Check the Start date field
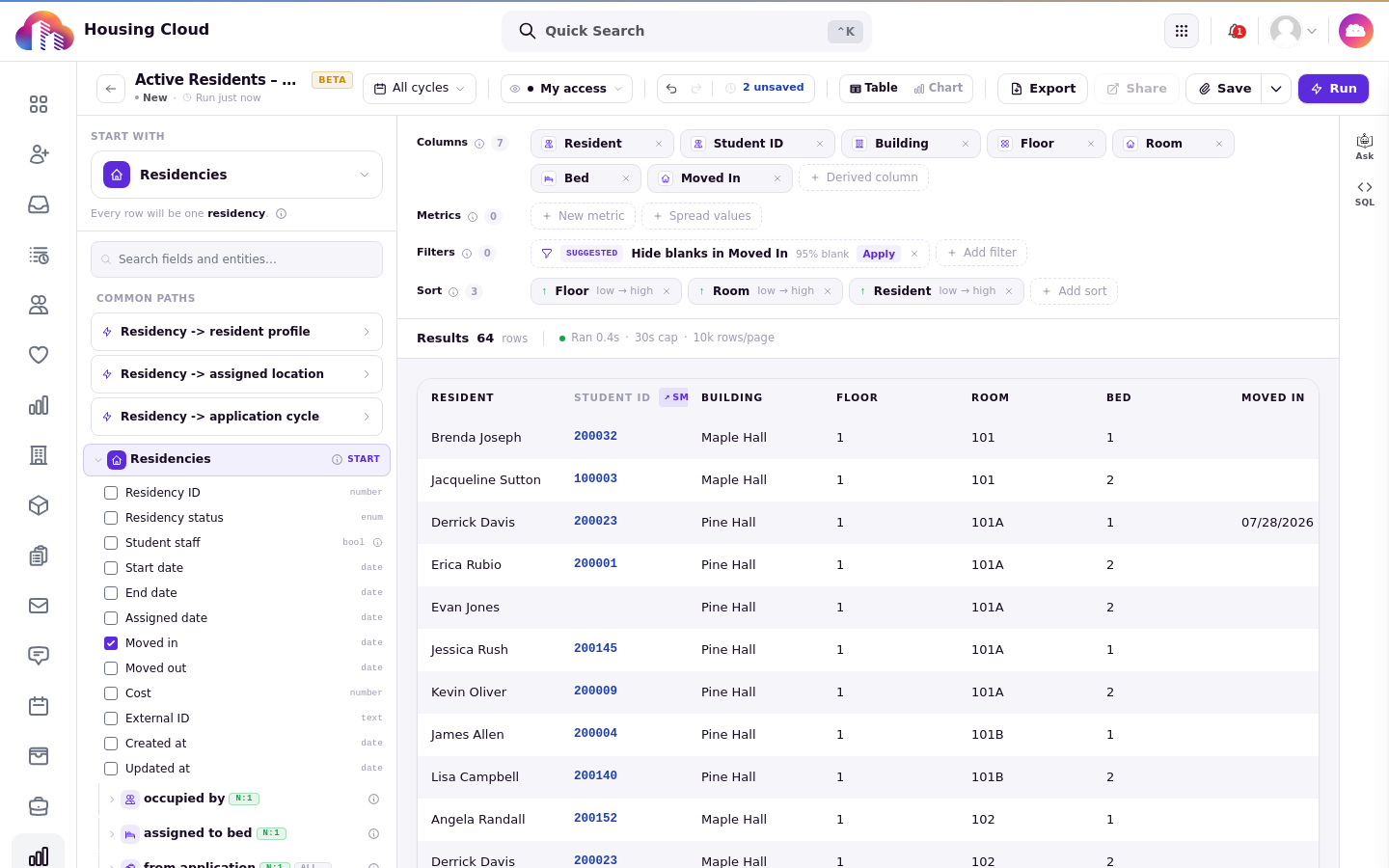The height and width of the screenshot is (868, 1389). [111, 568]
